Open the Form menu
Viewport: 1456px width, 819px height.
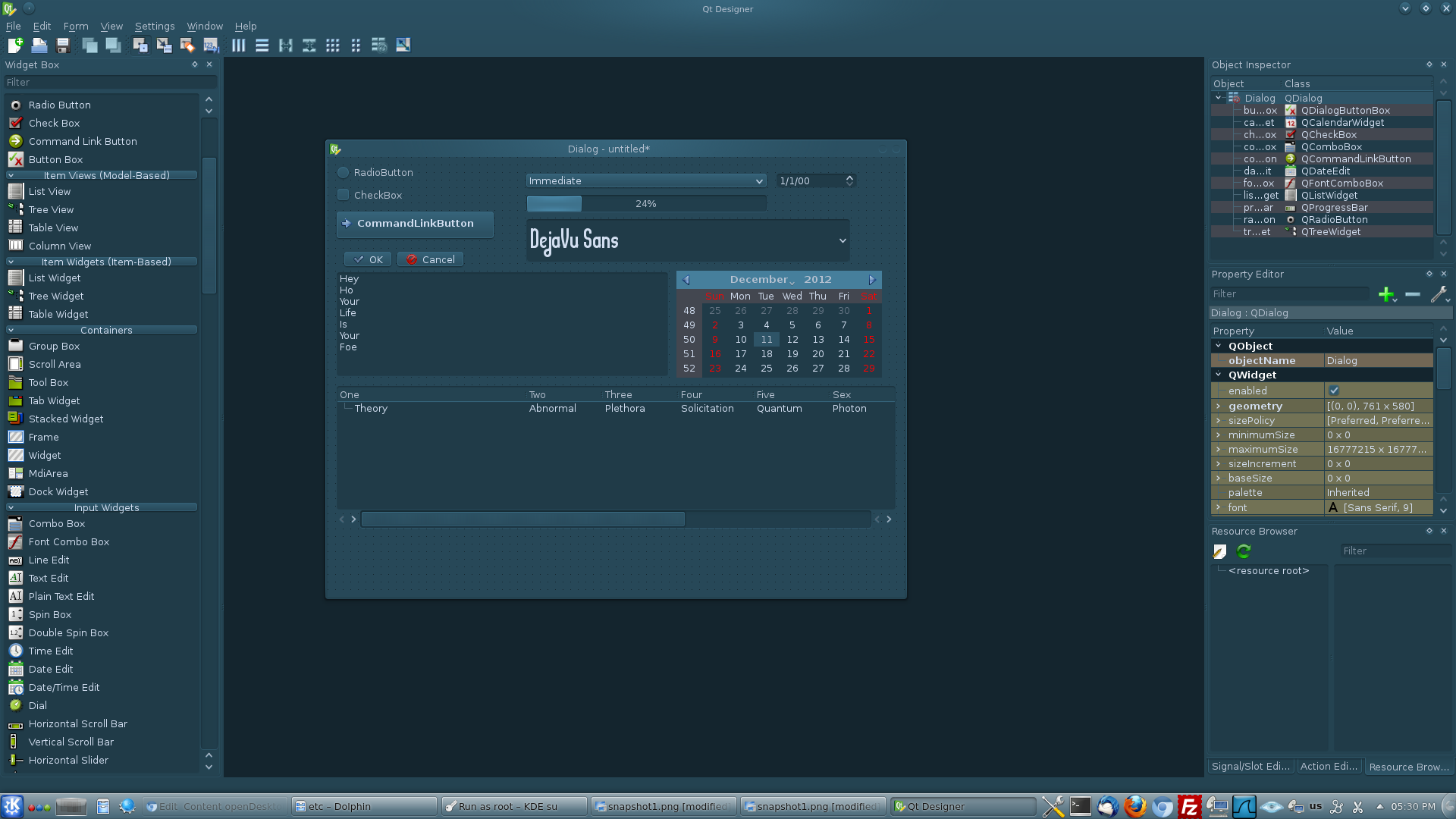[x=76, y=27]
